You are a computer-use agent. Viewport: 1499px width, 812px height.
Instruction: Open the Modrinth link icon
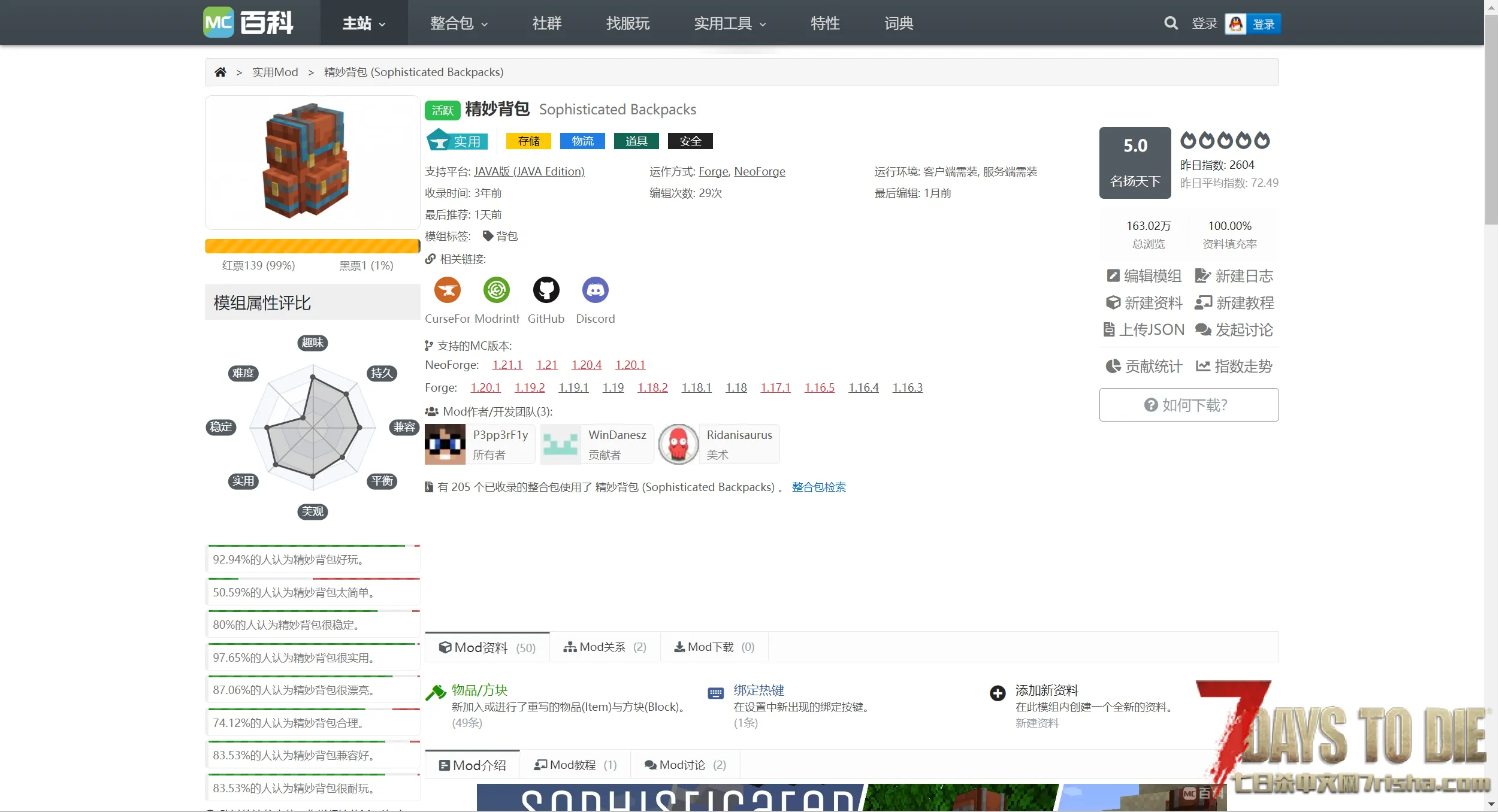point(497,290)
